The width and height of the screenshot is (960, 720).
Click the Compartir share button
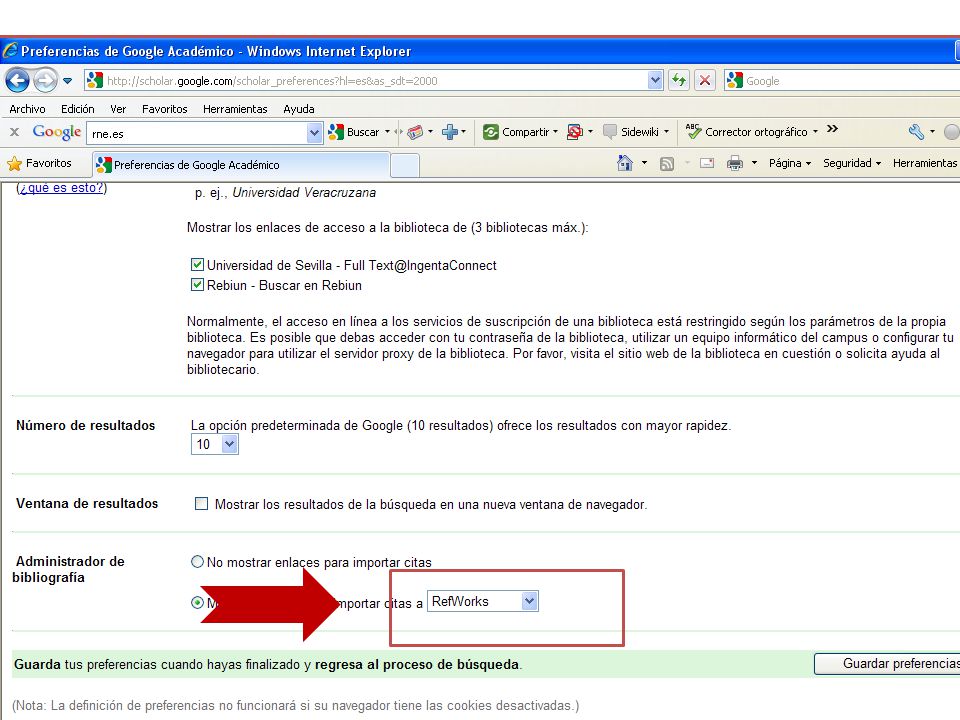[520, 132]
